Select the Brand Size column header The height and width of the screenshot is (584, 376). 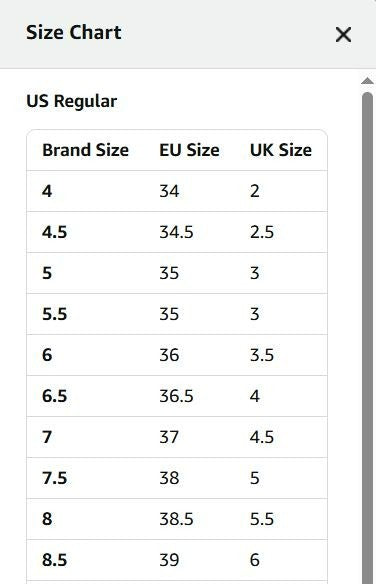(86, 150)
